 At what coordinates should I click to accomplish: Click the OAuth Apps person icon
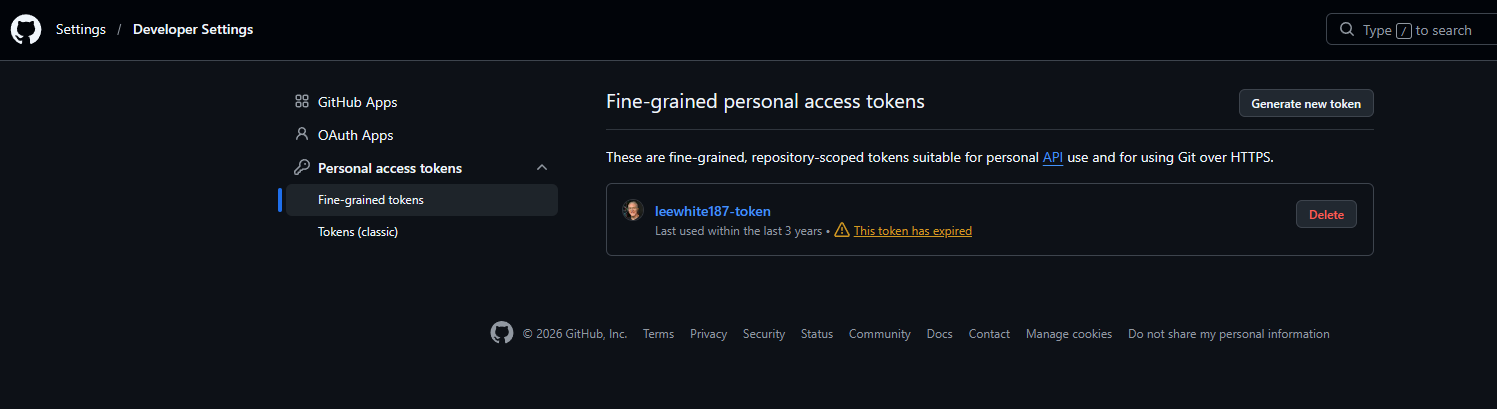click(x=301, y=134)
